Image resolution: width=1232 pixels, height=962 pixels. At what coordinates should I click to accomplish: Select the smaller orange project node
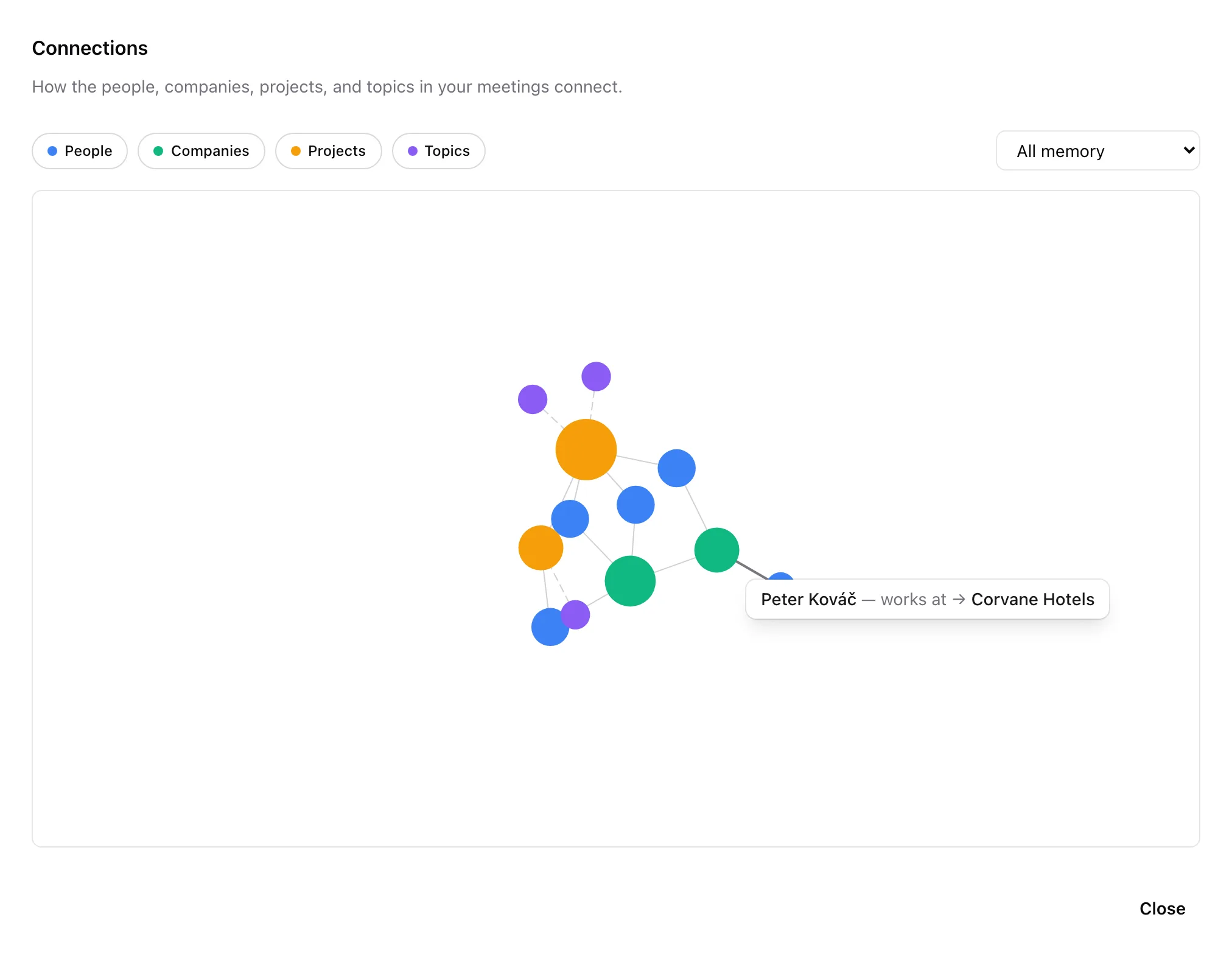coord(541,548)
